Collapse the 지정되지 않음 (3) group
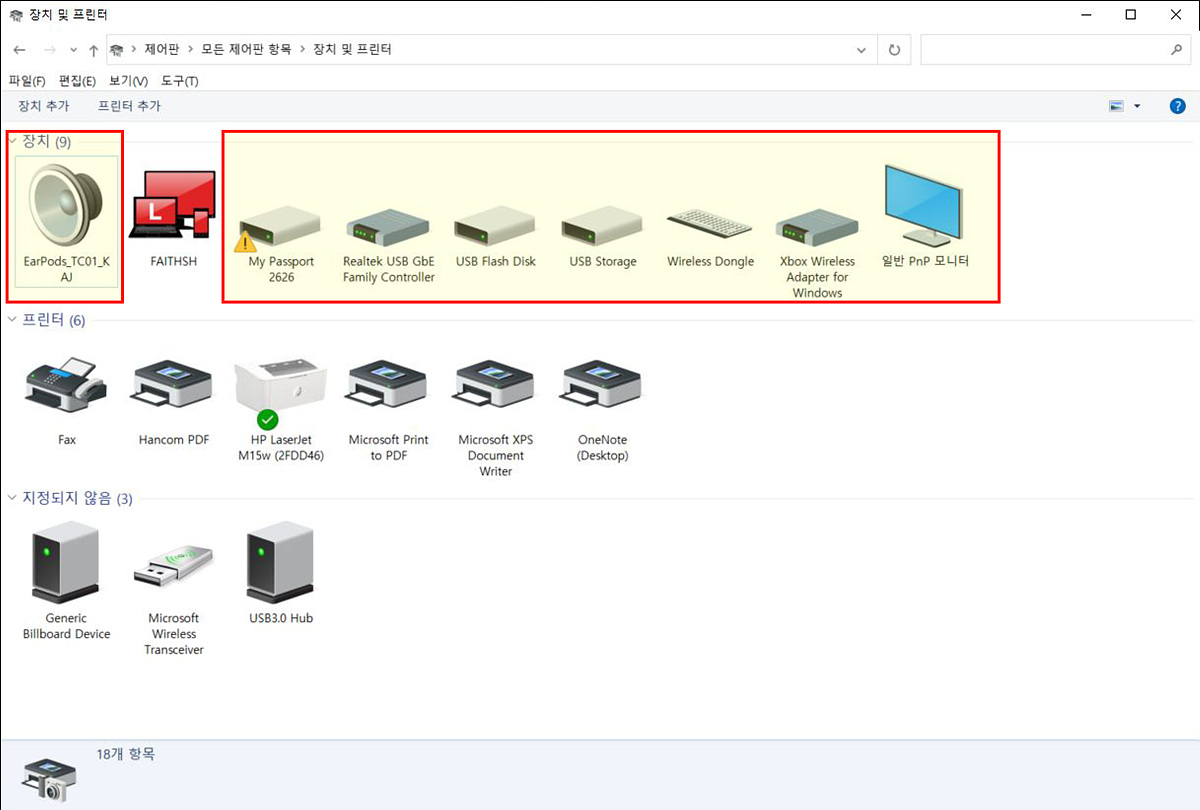This screenshot has width=1200, height=810. pyautogui.click(x=12, y=497)
